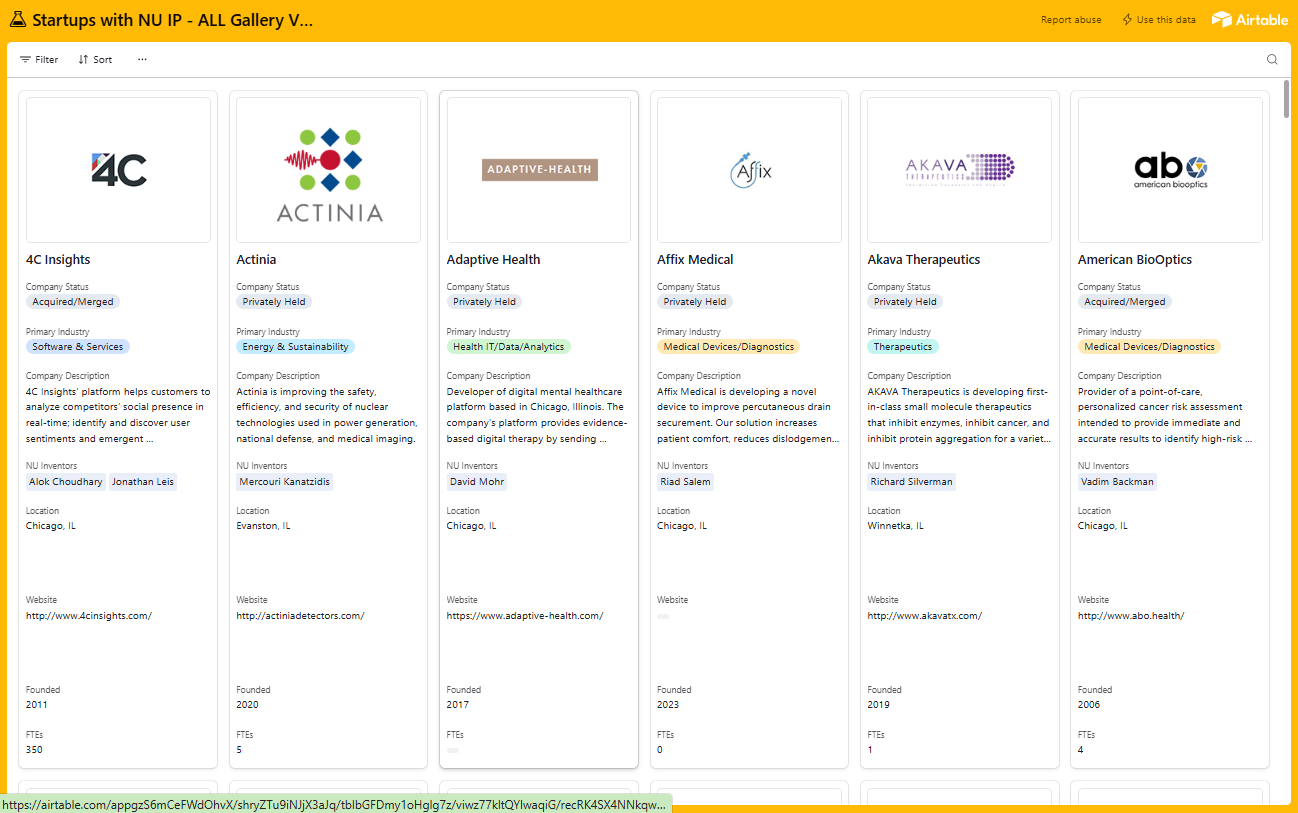Click the Actinia company description text
The width and height of the screenshot is (1298, 813).
327,415
